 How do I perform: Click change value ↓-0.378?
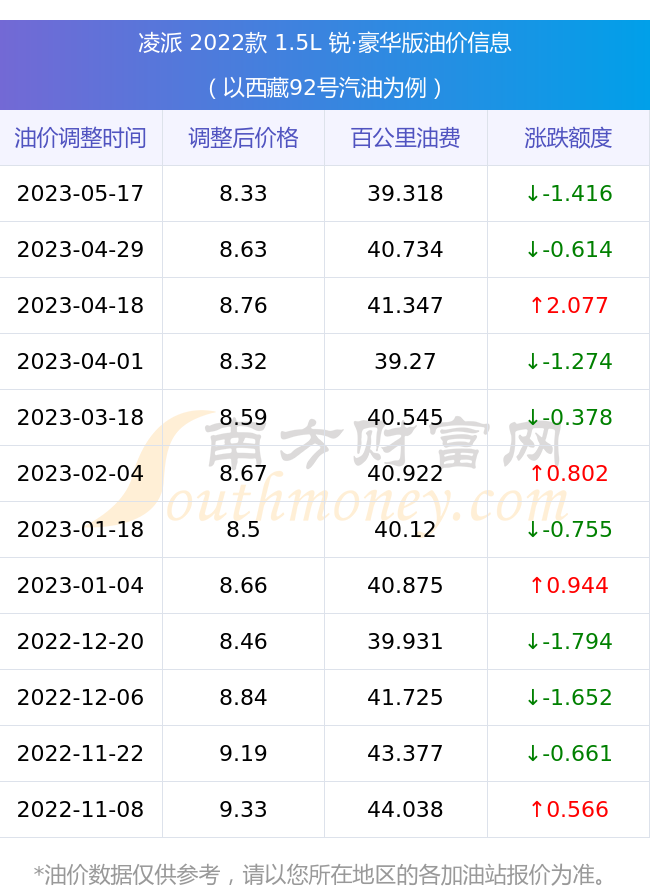[x=569, y=418]
